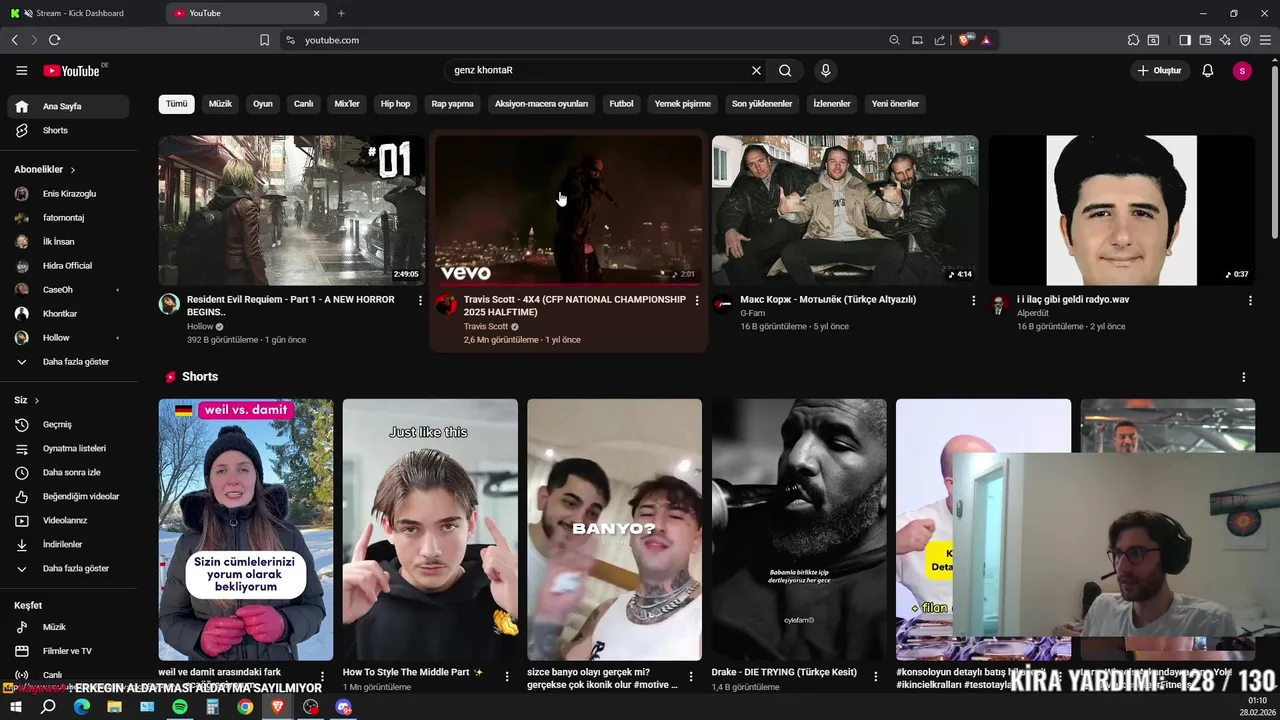Image resolution: width=1280 pixels, height=720 pixels.
Task: Expand Daha fazla göster under Siz
Action: (x=68, y=568)
